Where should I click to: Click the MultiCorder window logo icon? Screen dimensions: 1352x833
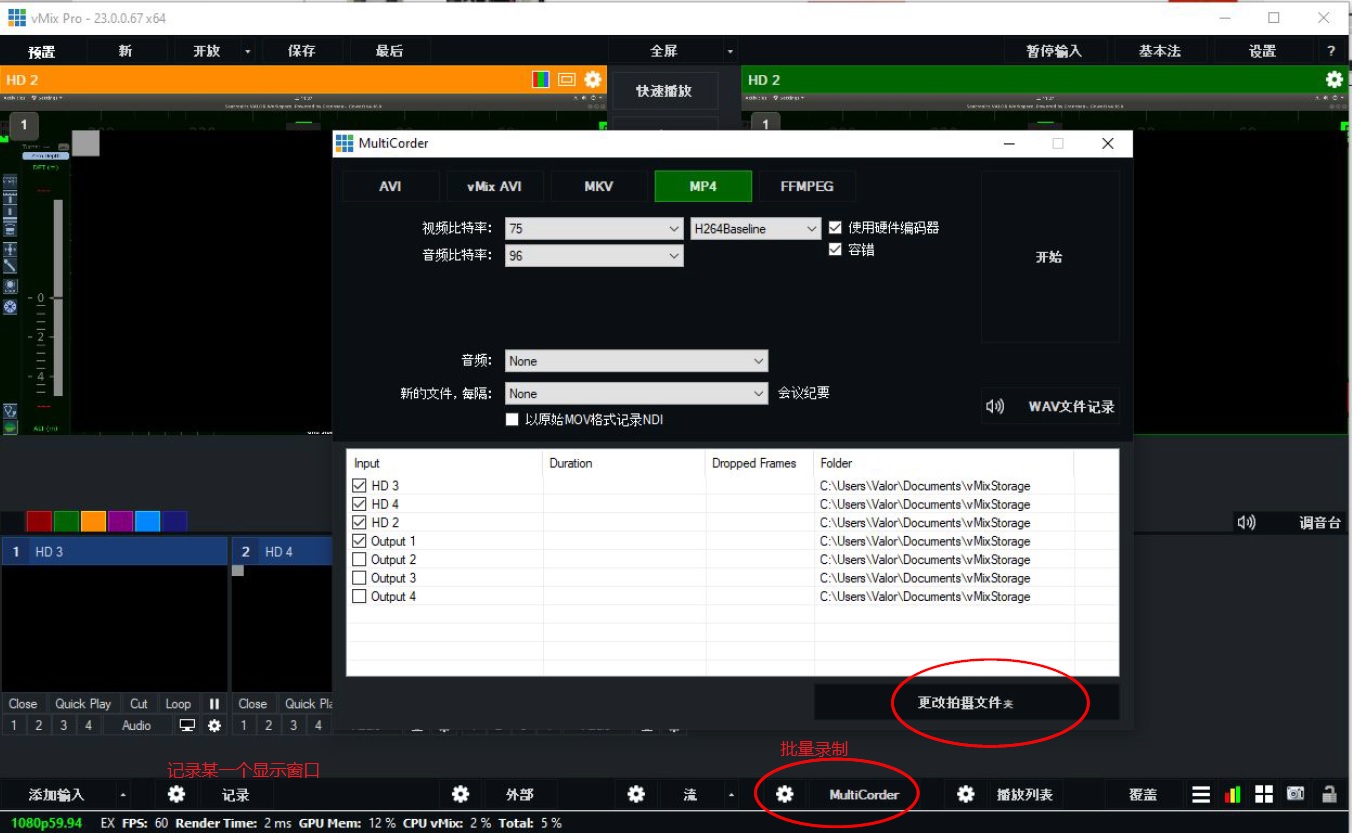coord(344,143)
